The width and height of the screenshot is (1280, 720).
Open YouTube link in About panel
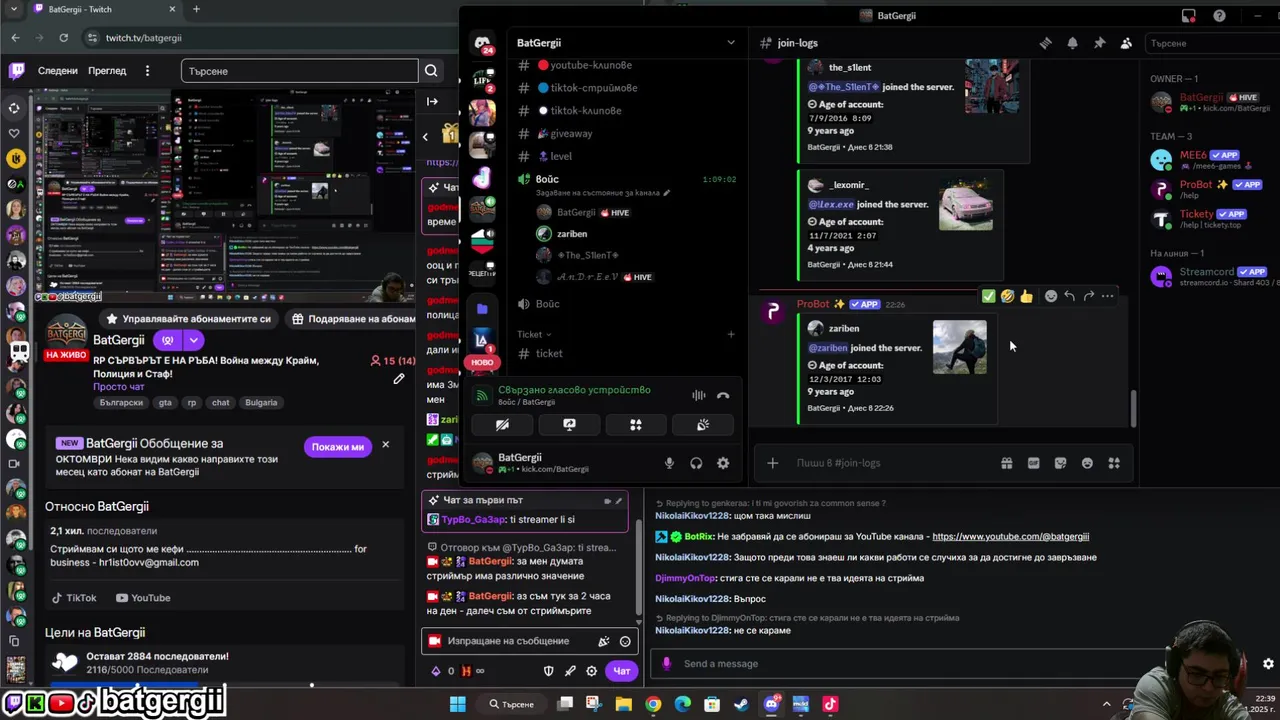(x=143, y=598)
